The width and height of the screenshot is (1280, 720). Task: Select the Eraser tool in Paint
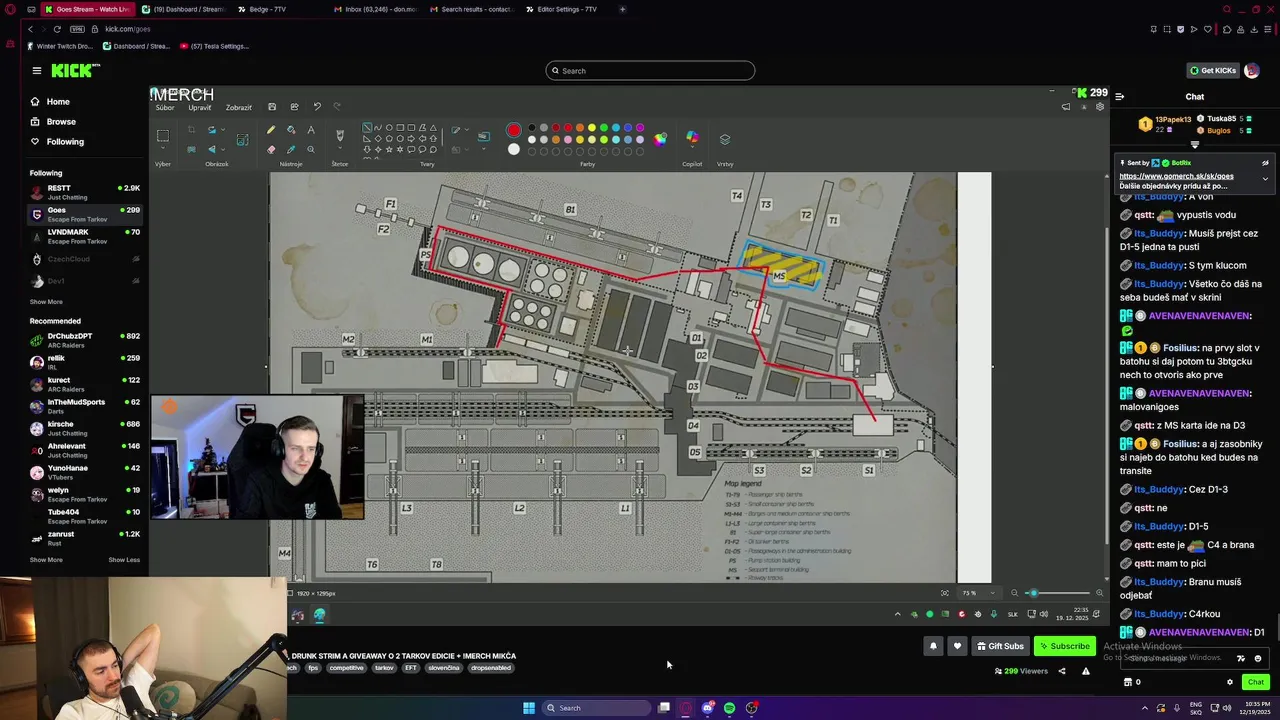[271, 149]
